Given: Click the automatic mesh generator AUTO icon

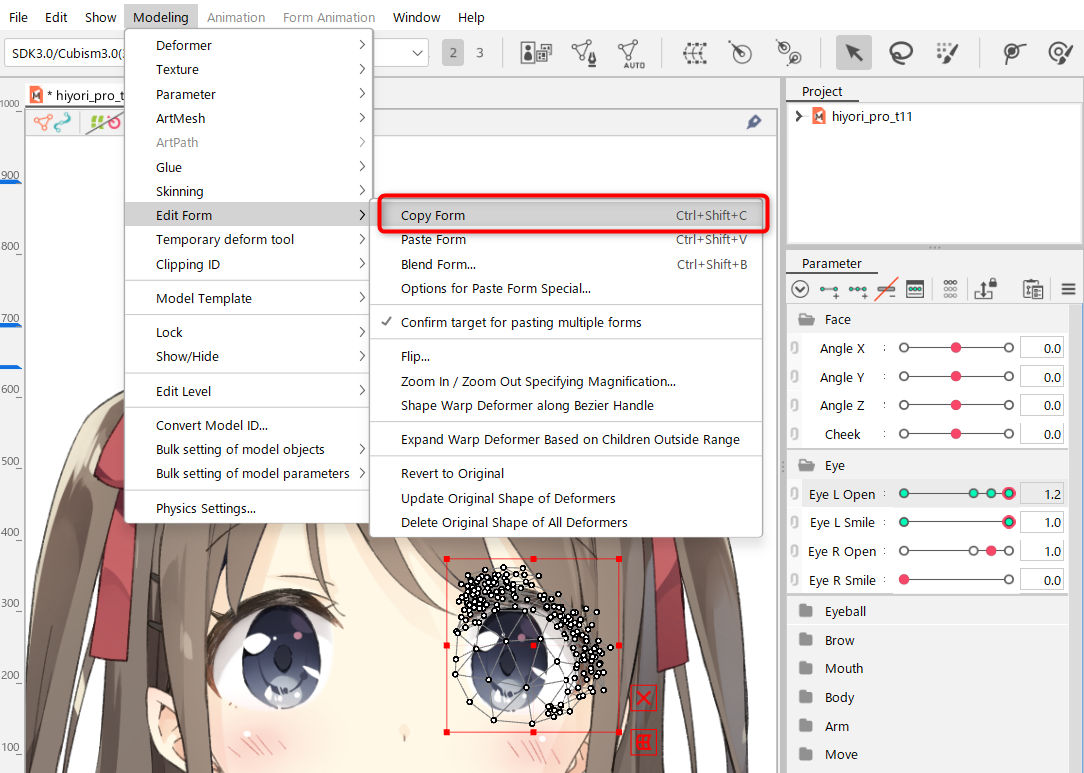Looking at the screenshot, I should (x=630, y=53).
